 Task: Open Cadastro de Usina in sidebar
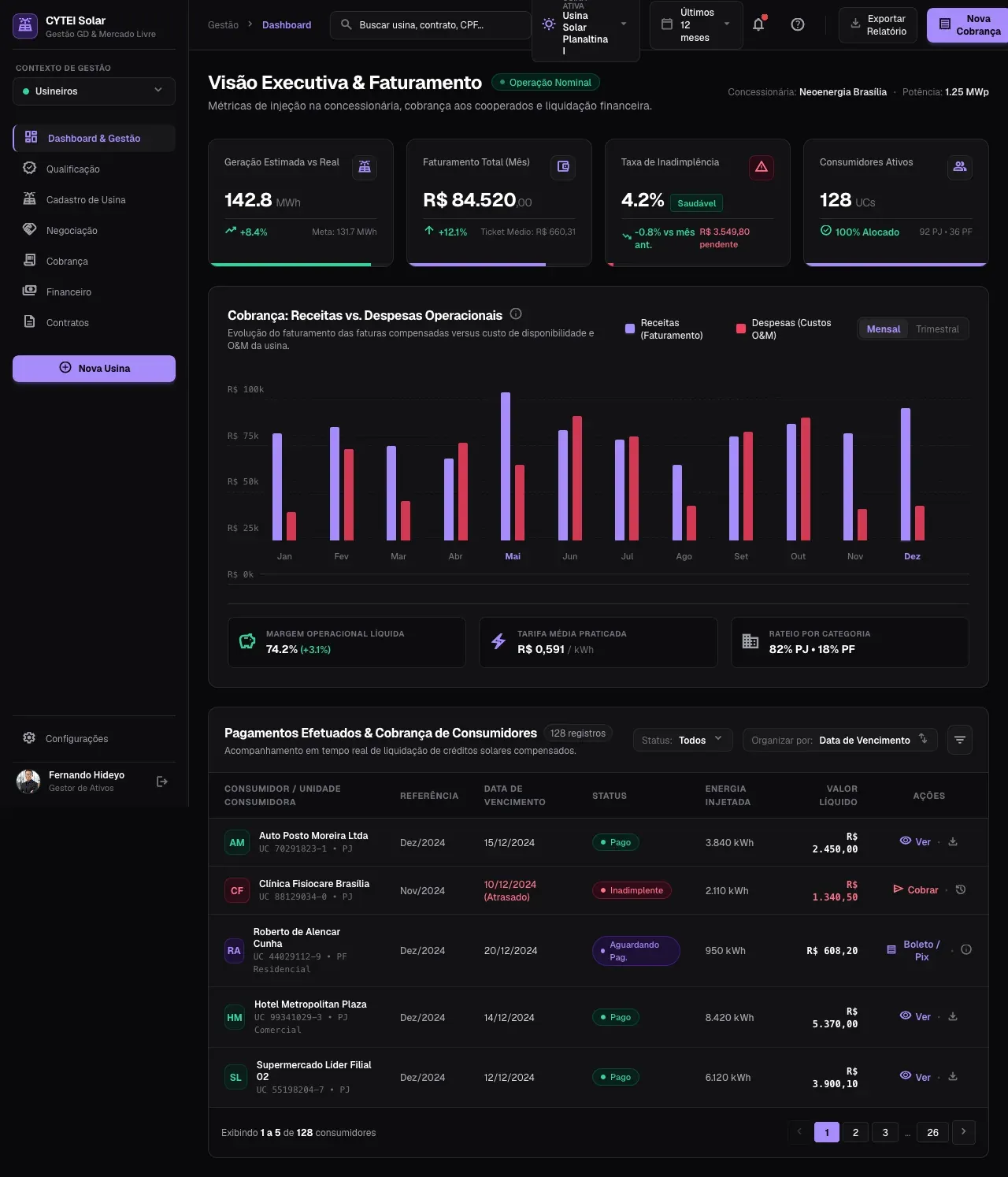click(x=94, y=199)
